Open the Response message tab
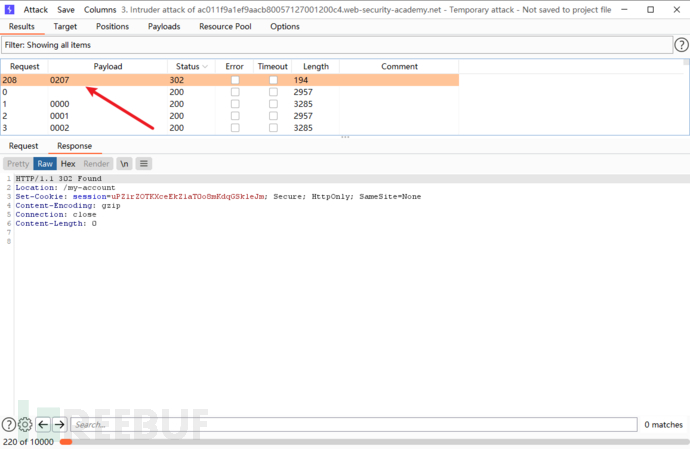This screenshot has height=449, width=690. click(x=74, y=146)
